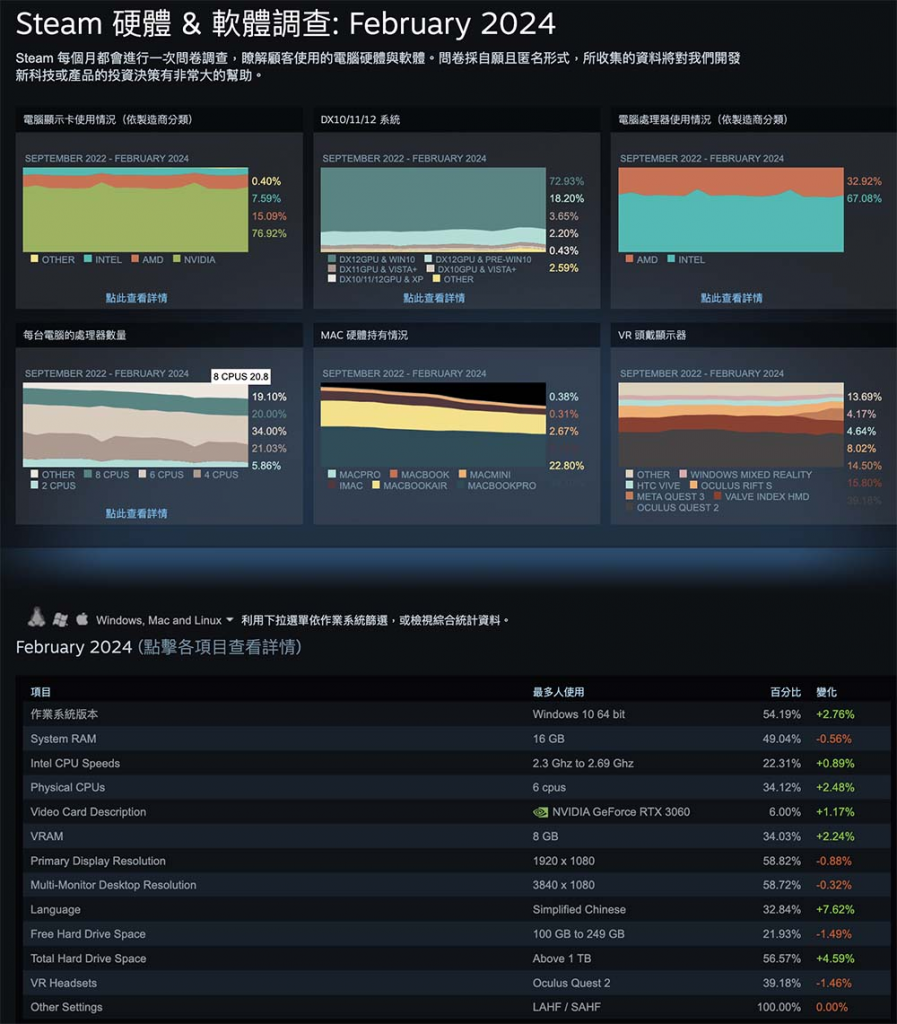Viewport: 897px width, 1024px height.
Task: Click the Linux penguin OS filter icon
Action: tap(37, 617)
